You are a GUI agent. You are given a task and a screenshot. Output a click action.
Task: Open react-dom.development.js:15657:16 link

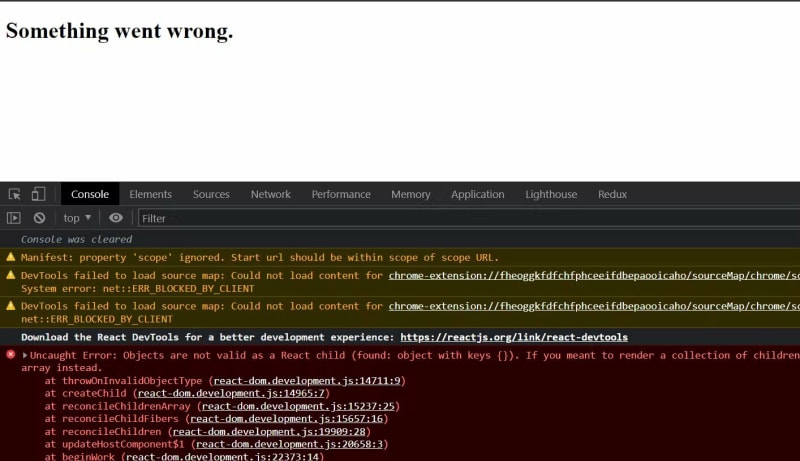click(x=286, y=419)
